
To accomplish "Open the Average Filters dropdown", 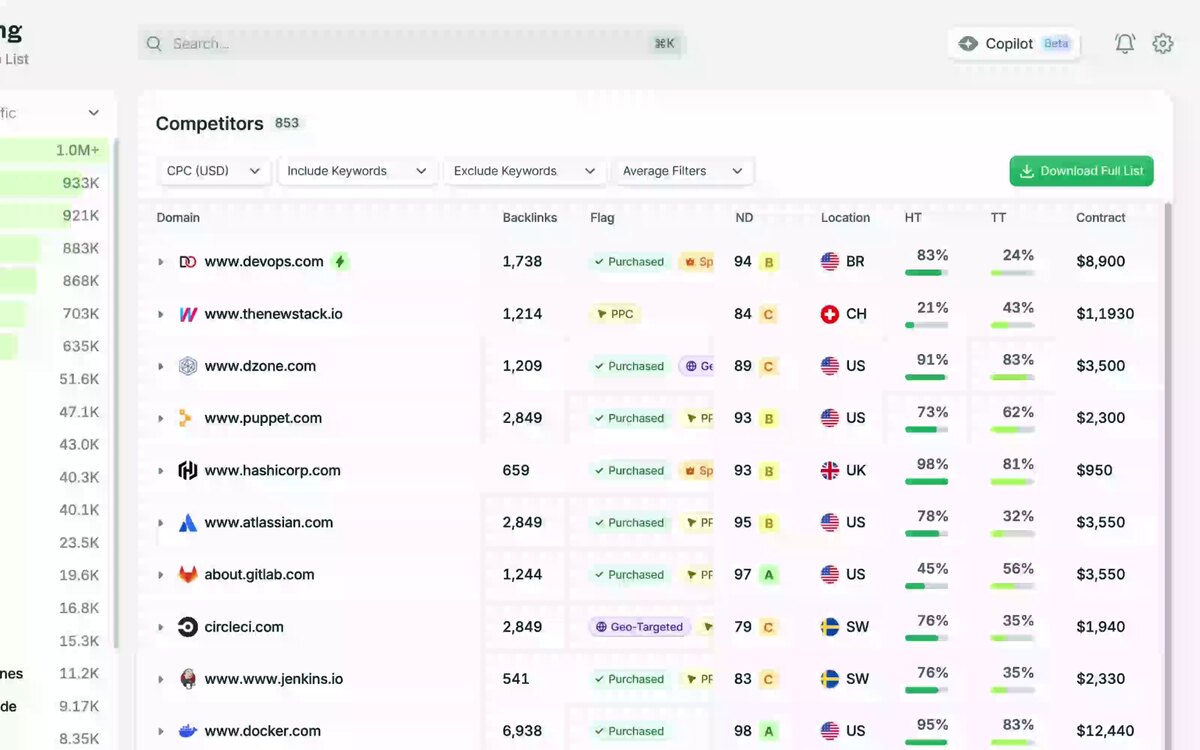I will [x=683, y=171].
